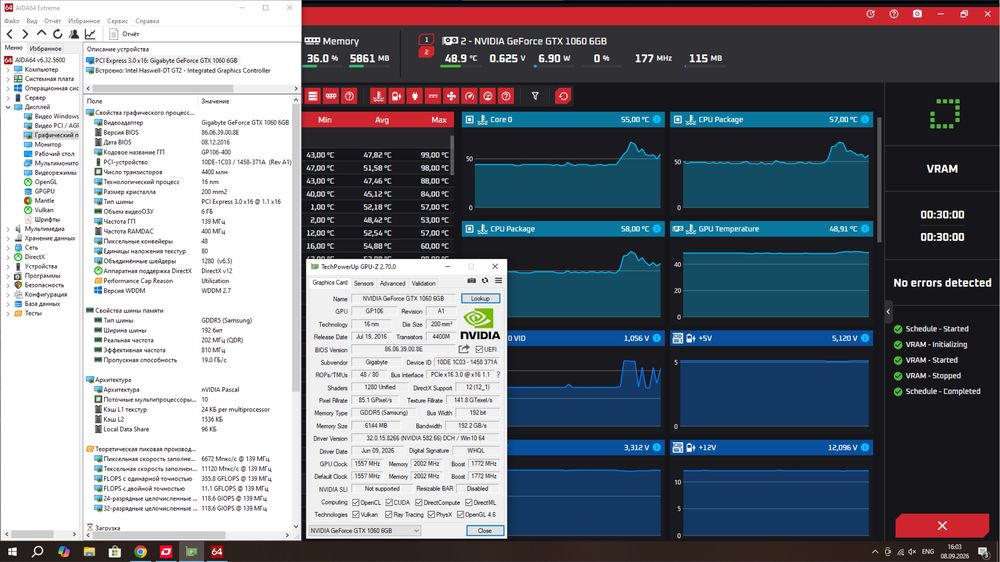Click the forward arrow in AIDA64 toolbar

pos(25,34)
